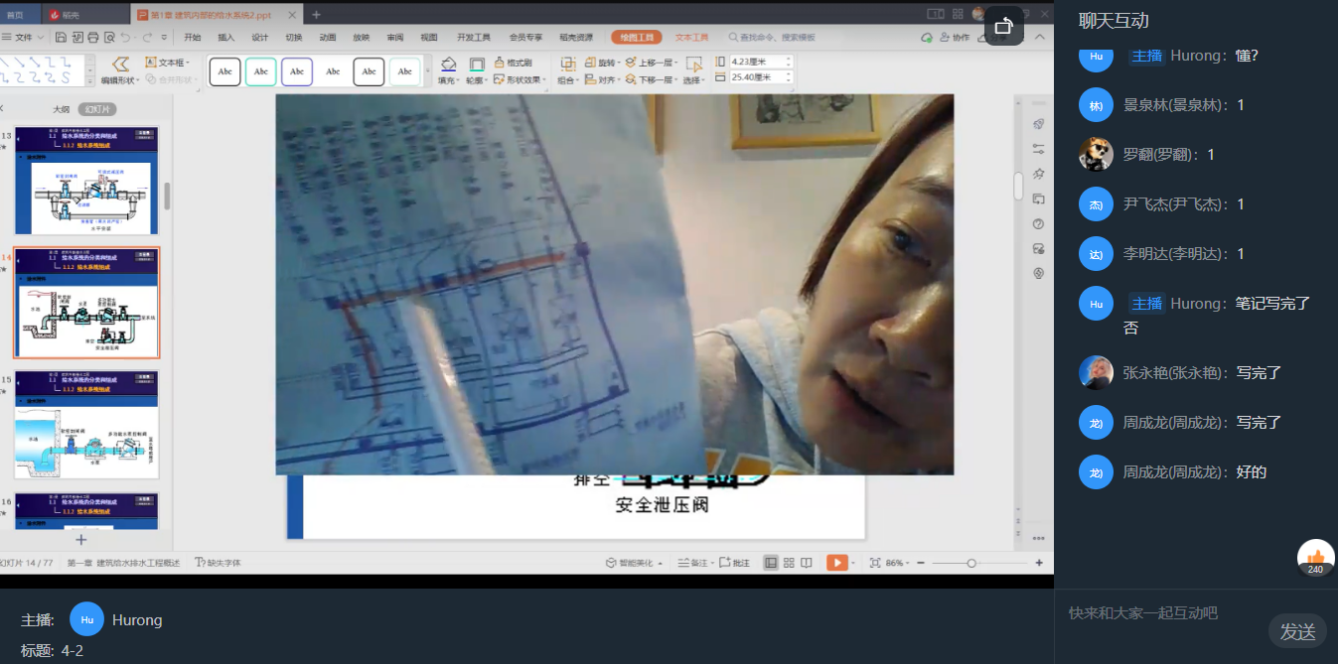1338x664 pixels.
Task: Open the fill (填充) dropdown
Action: pos(448,80)
